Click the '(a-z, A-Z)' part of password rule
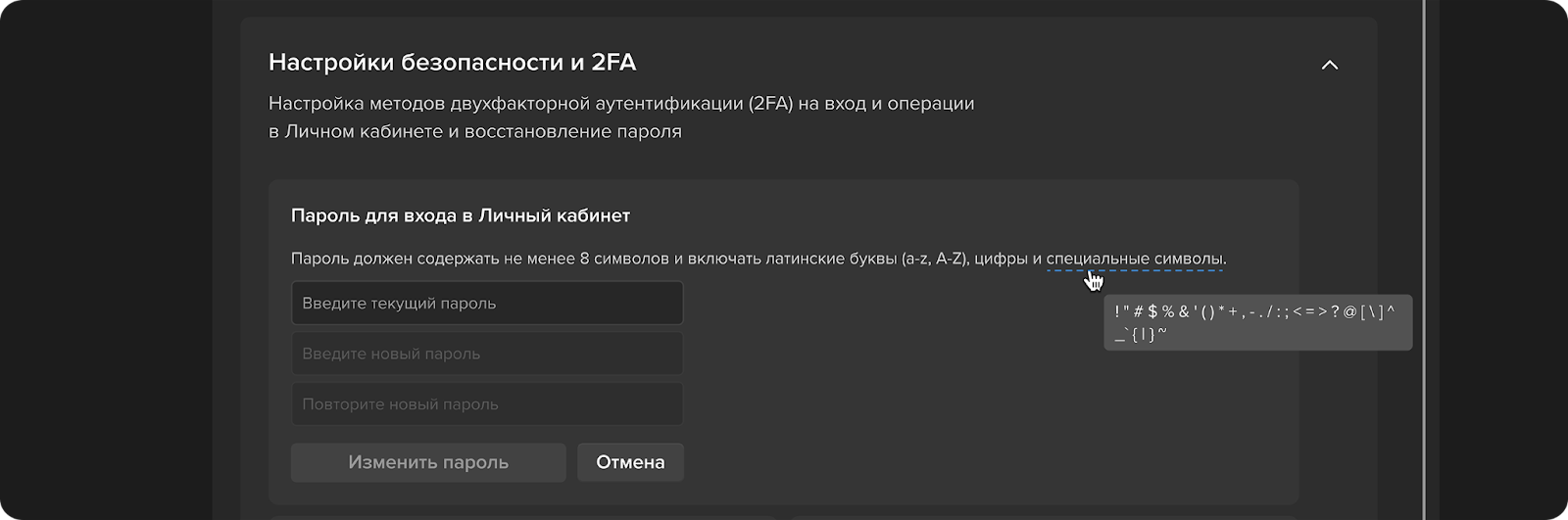The image size is (1568, 520). click(x=934, y=260)
